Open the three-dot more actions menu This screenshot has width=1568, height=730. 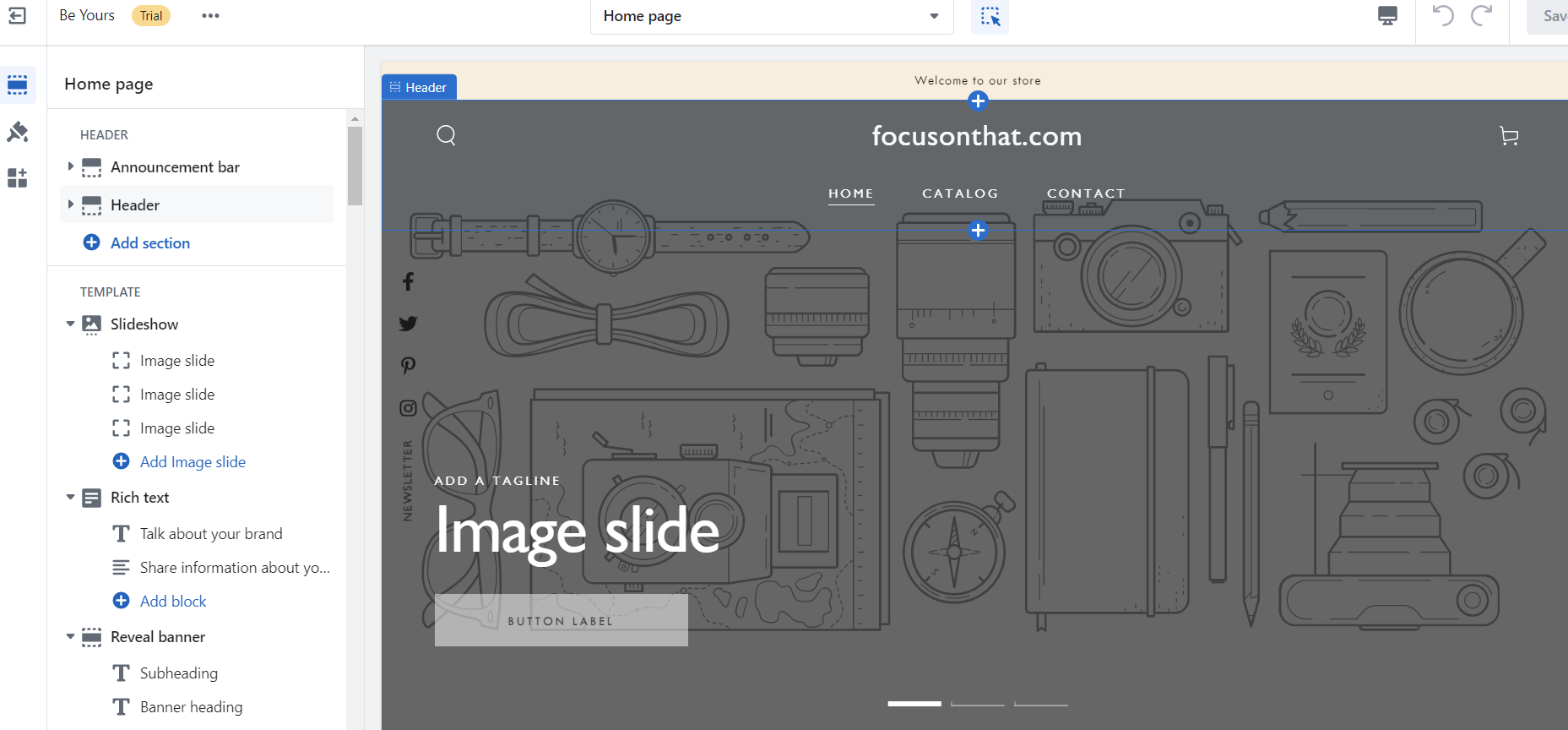(x=210, y=15)
